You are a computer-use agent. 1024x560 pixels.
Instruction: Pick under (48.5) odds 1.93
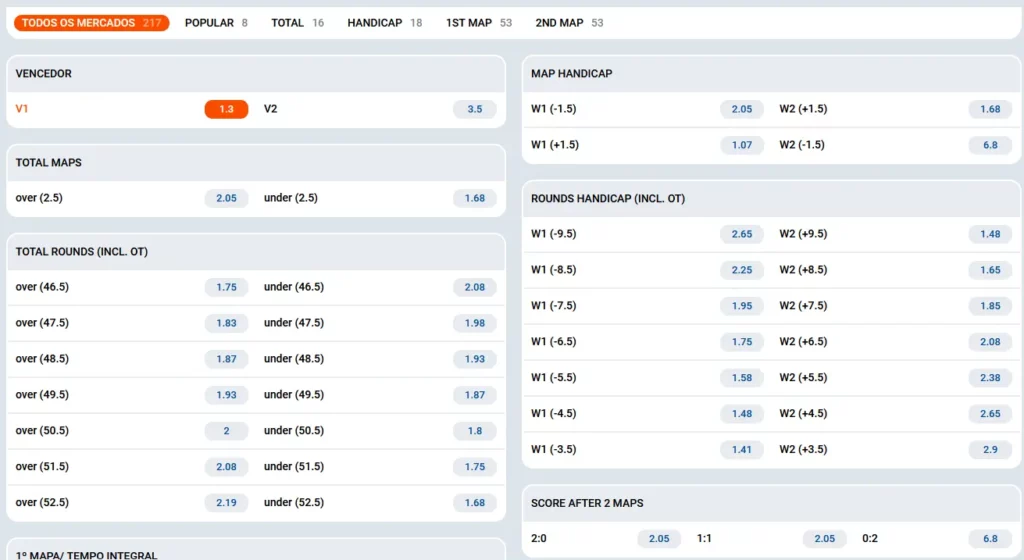(x=475, y=359)
